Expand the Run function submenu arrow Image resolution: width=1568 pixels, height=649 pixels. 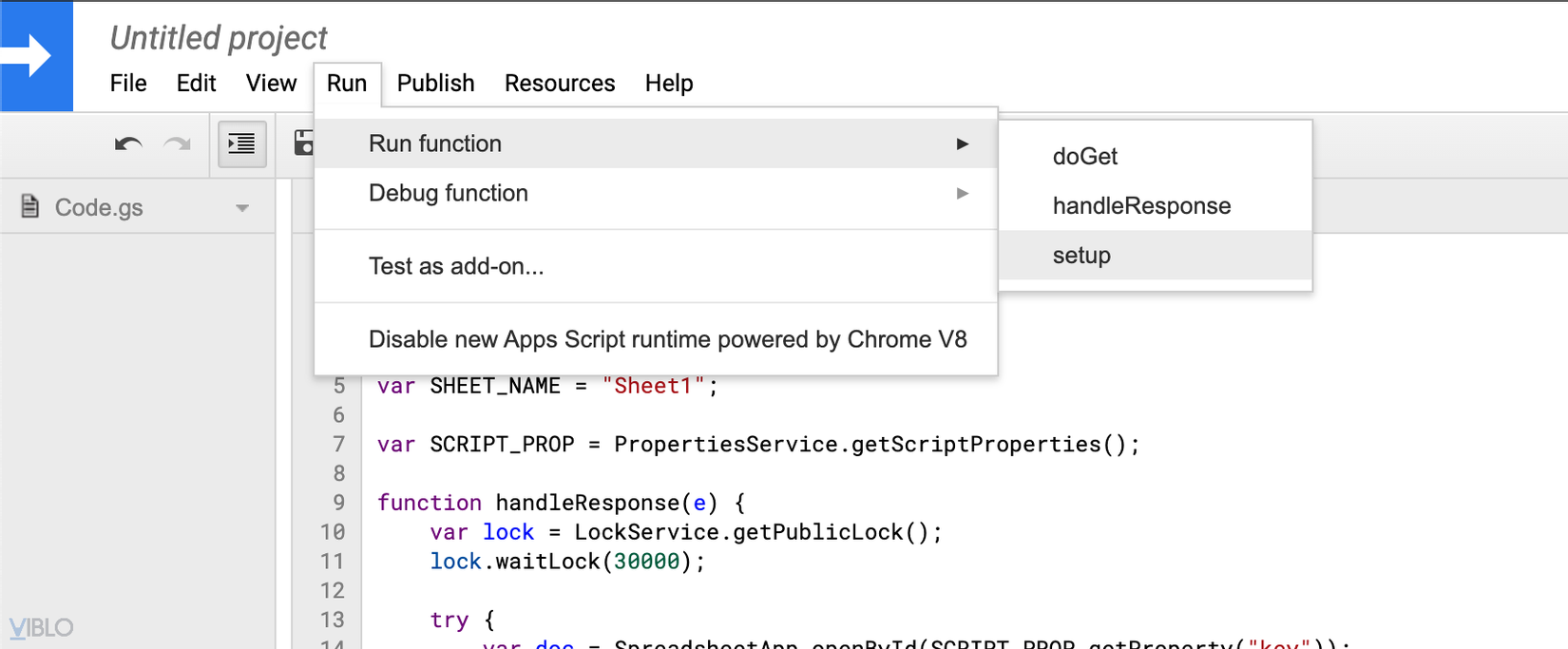[963, 143]
